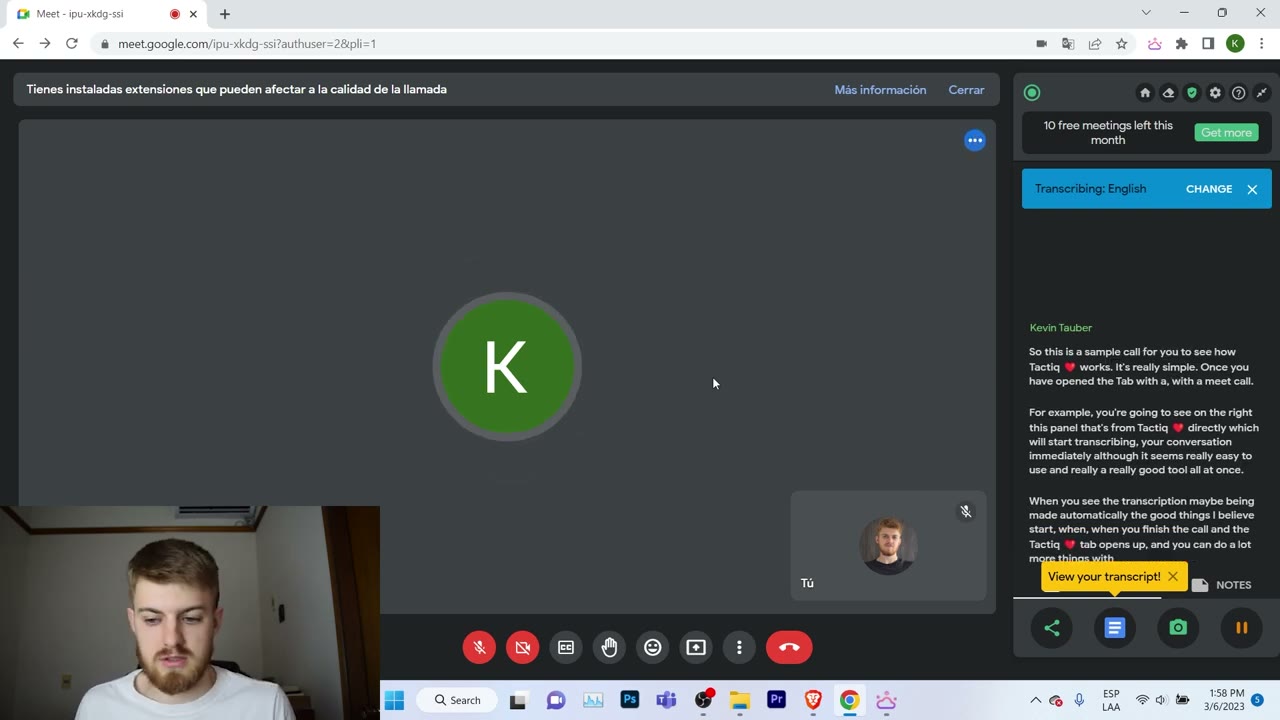Take a screenshot with Tactiq camera
This screenshot has height=720, width=1280.
point(1178,628)
